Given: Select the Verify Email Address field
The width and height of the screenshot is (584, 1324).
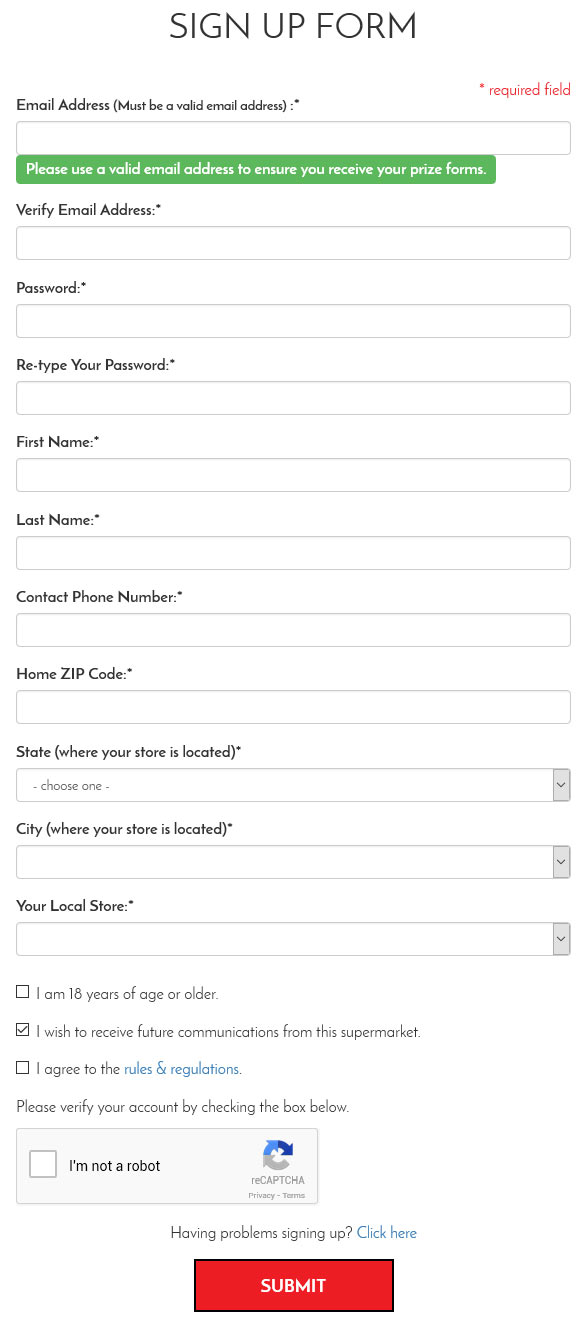Looking at the screenshot, I should click(293, 243).
